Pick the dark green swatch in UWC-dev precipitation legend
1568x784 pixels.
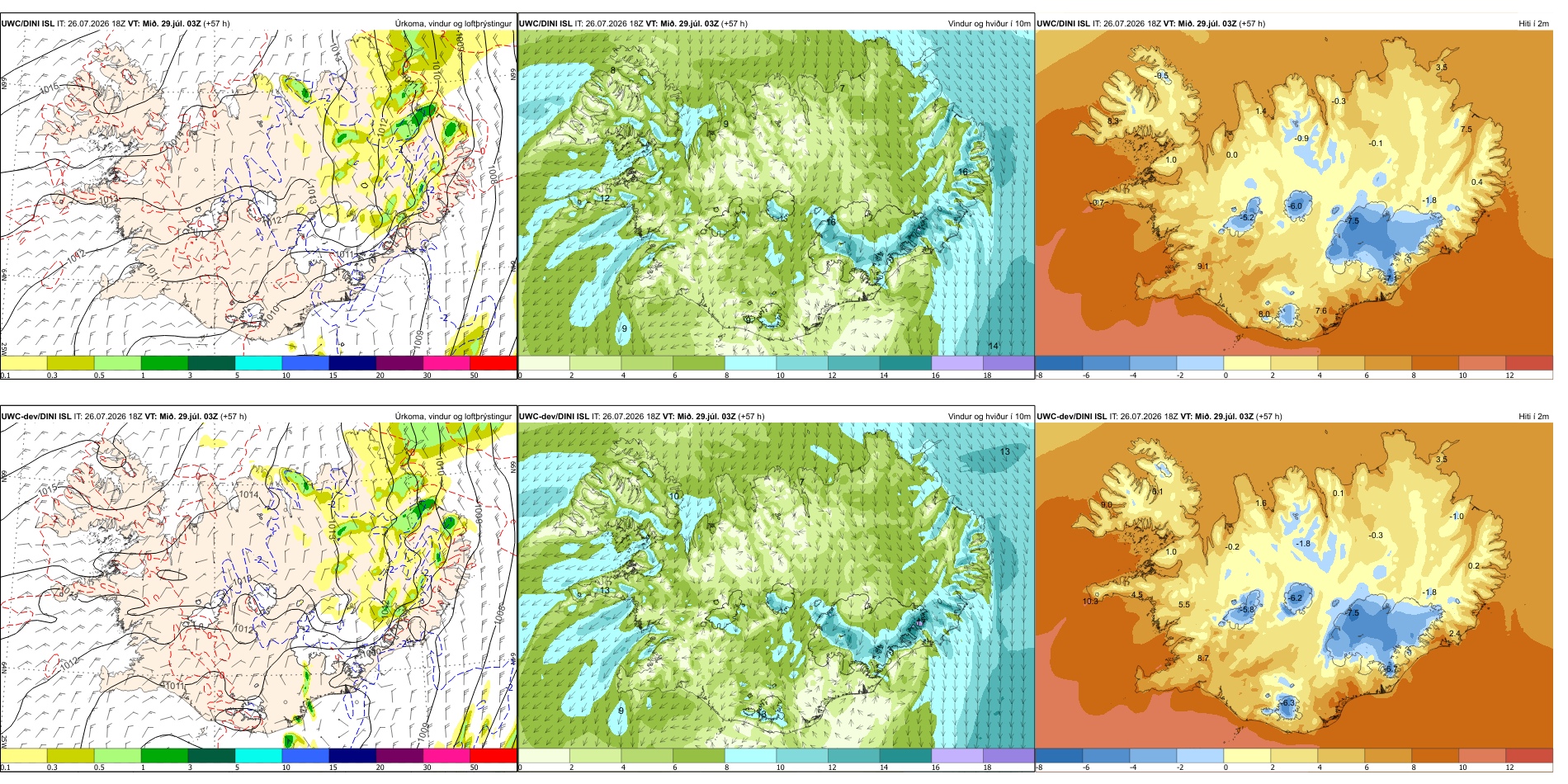click(211, 755)
